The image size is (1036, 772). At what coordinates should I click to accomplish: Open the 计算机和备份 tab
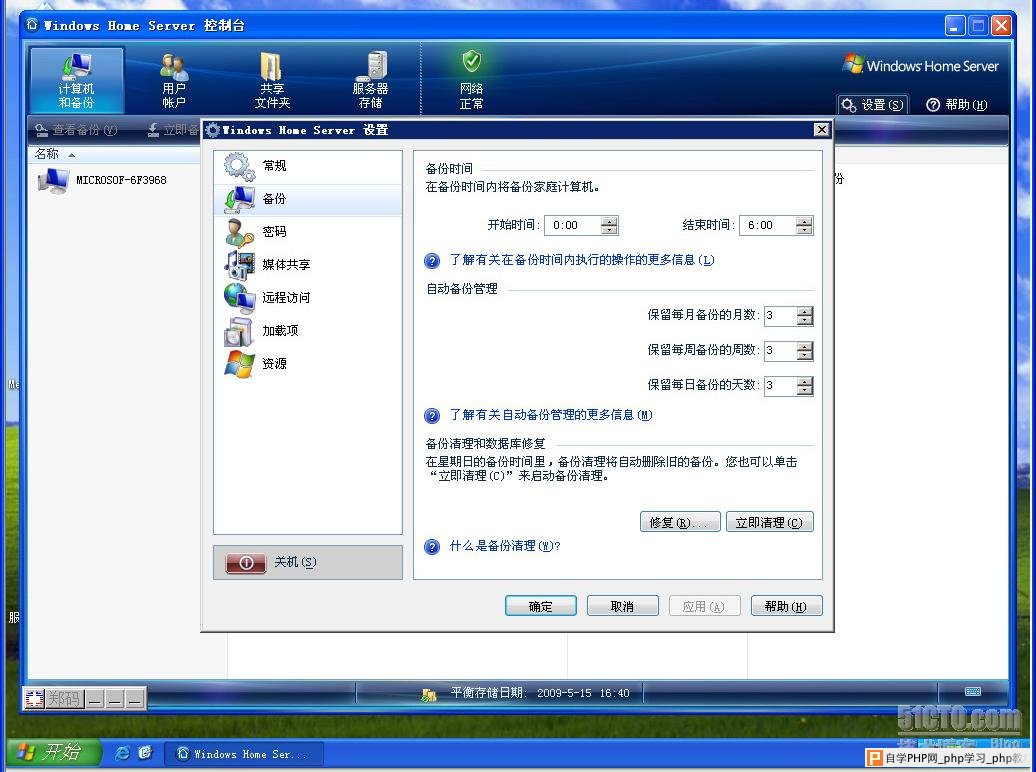[x=77, y=81]
